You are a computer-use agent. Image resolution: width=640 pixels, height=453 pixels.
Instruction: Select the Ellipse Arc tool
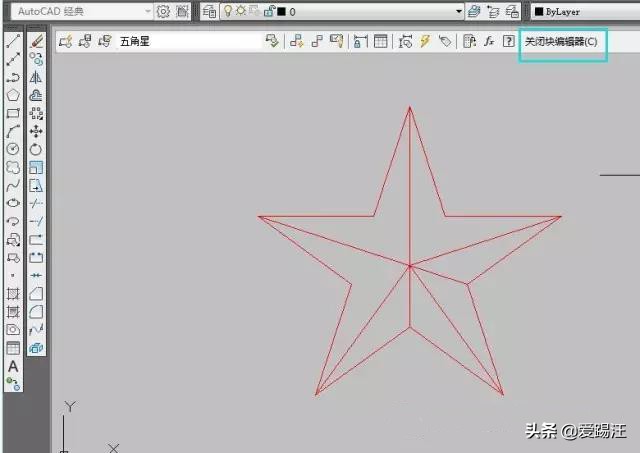pyautogui.click(x=13, y=221)
